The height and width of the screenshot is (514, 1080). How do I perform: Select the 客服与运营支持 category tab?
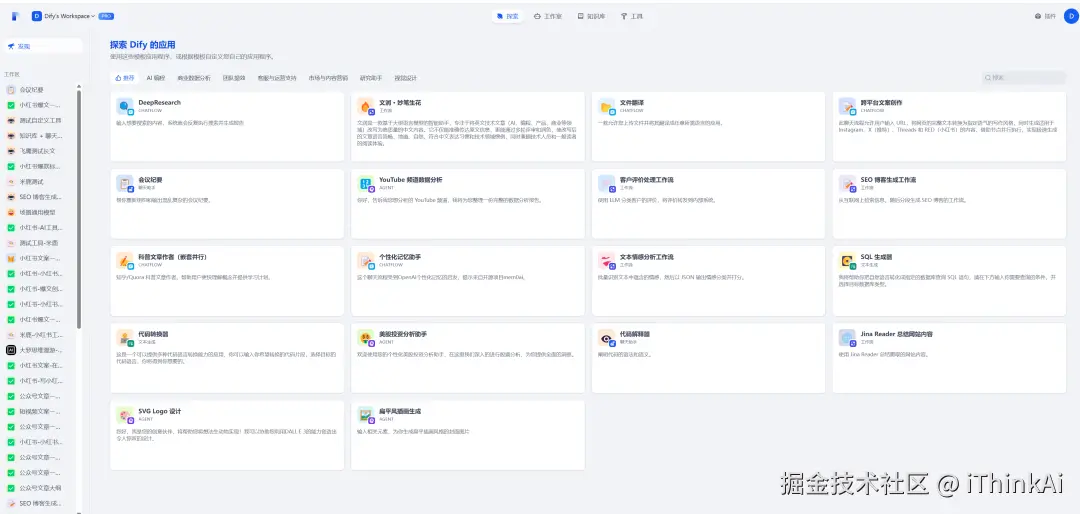click(277, 78)
